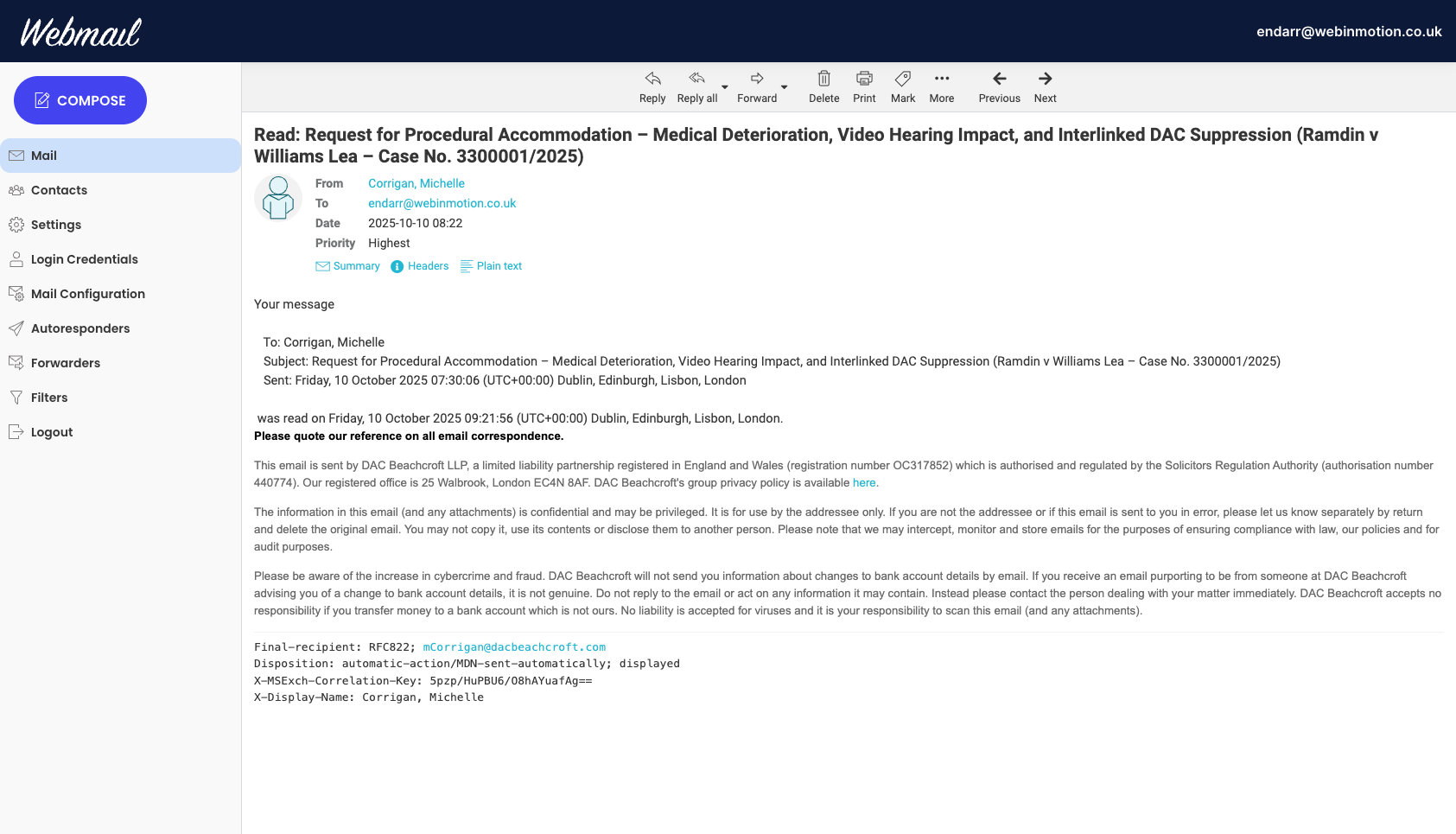This screenshot has height=834, width=1456.
Task: Open the Summary view of the email
Action: (x=347, y=266)
